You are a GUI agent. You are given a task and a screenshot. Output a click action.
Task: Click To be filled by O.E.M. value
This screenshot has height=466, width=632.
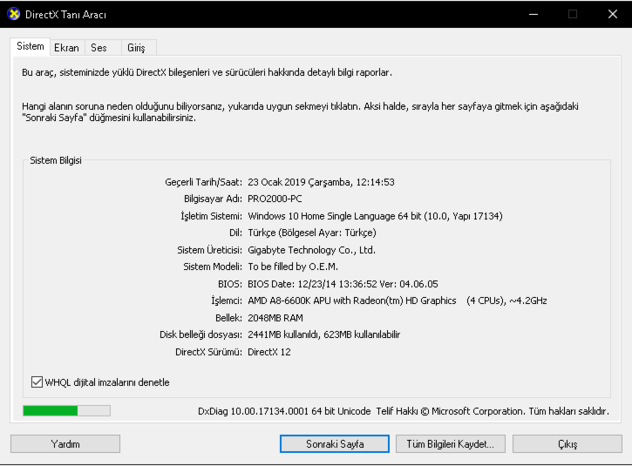pos(293,266)
